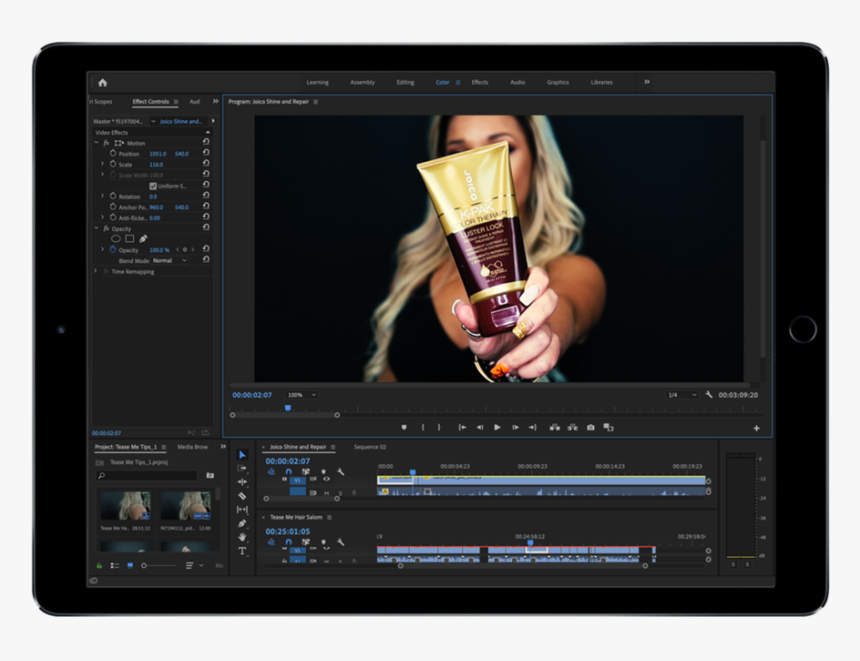
Task: Toggle animation stopwatch for Rotation
Action: (x=113, y=196)
